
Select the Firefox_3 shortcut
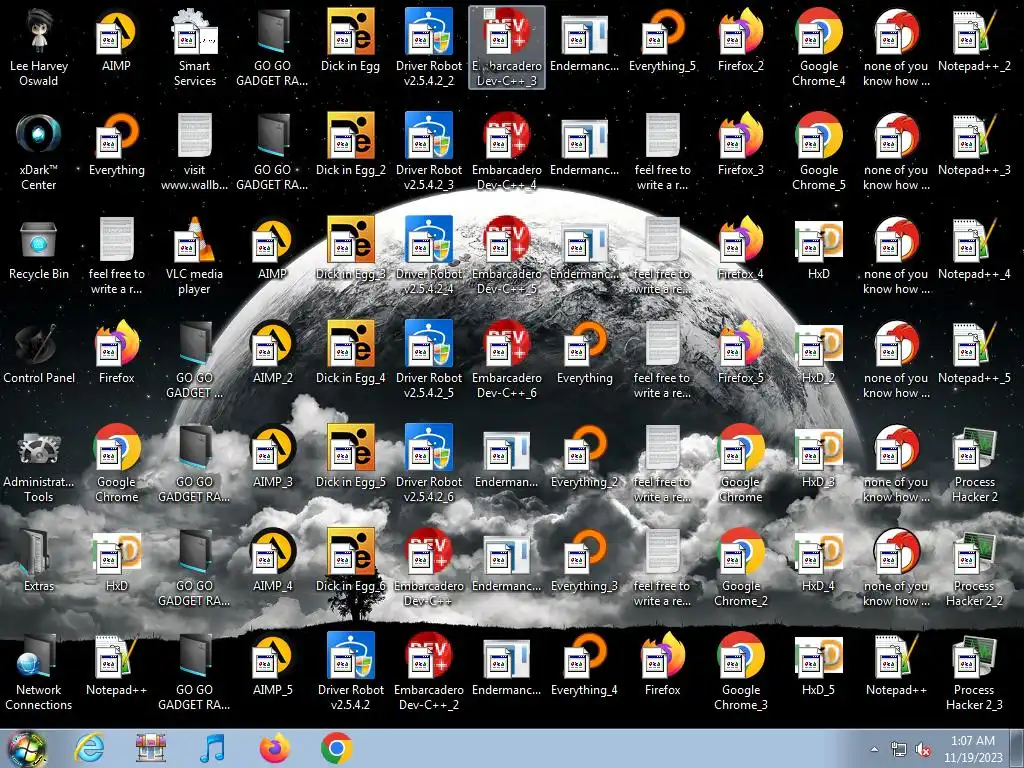point(741,145)
